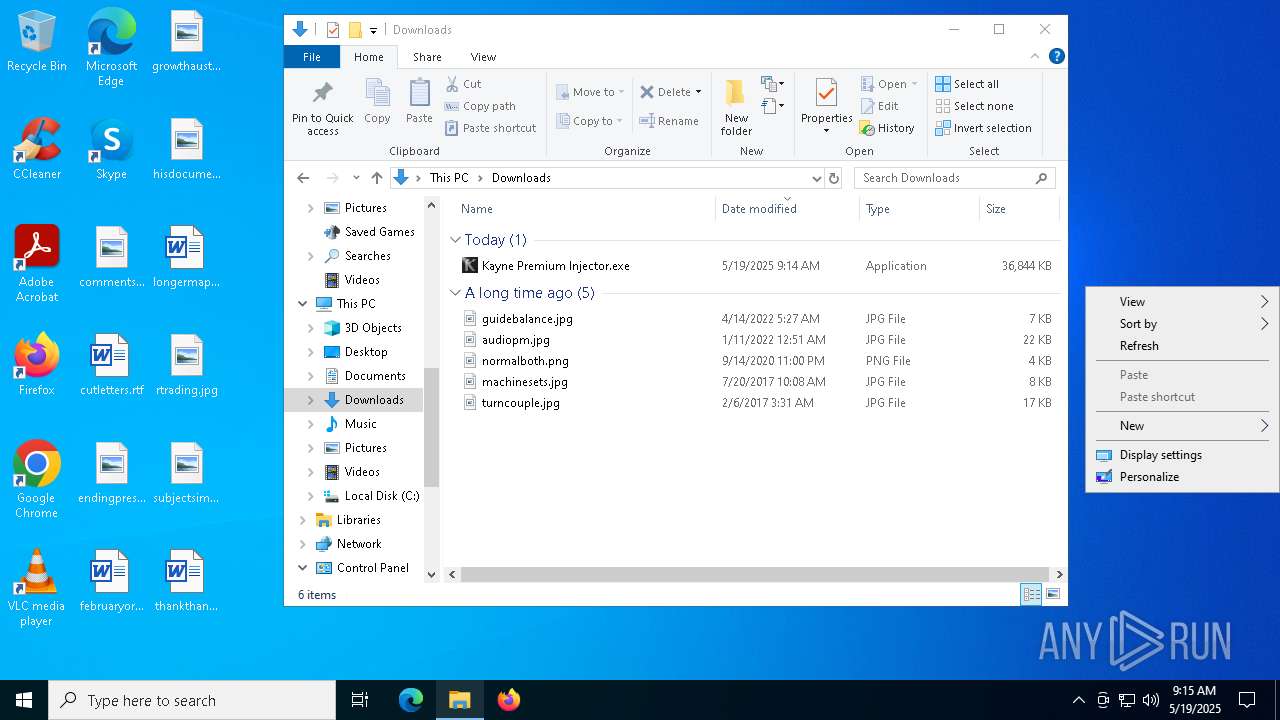The width and height of the screenshot is (1280, 720).
Task: Open notification center on taskbar
Action: pos(1247,700)
